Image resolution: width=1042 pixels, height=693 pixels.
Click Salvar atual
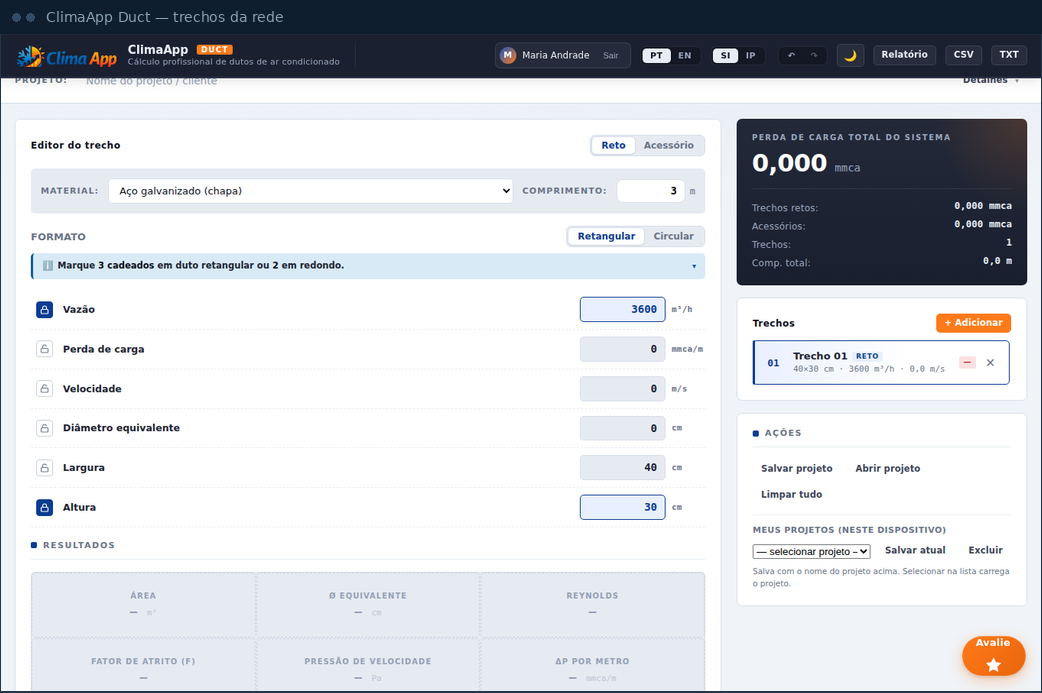click(915, 550)
